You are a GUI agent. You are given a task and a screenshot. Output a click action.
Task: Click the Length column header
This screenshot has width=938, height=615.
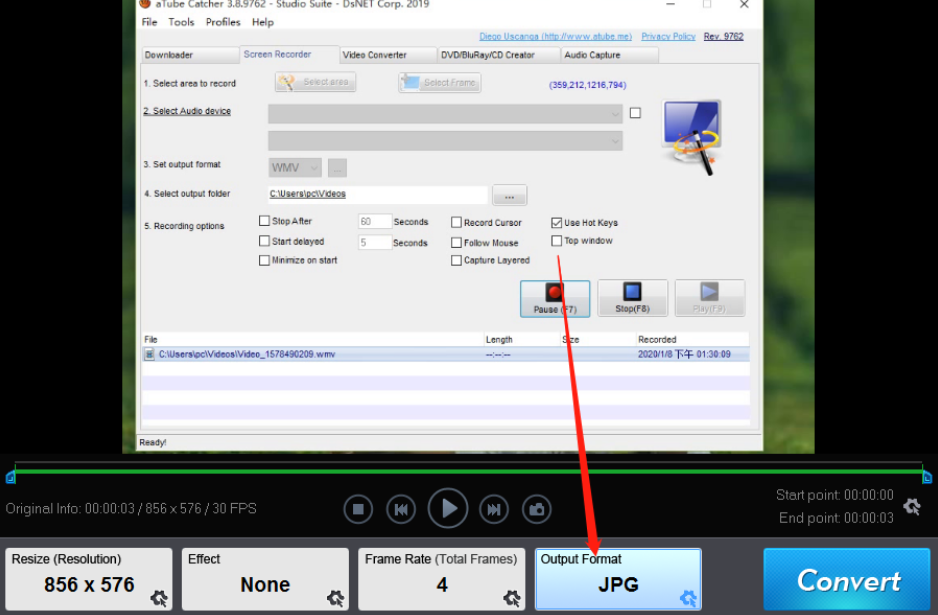pyautogui.click(x=499, y=339)
